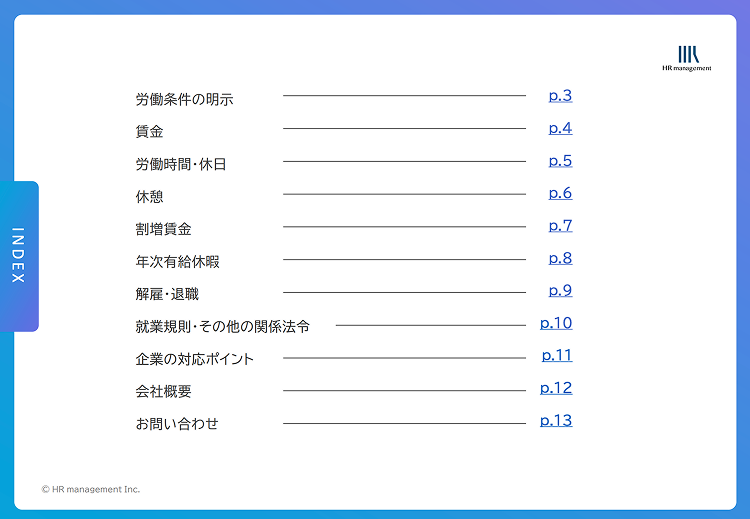Jump to p.5 link

560,161
